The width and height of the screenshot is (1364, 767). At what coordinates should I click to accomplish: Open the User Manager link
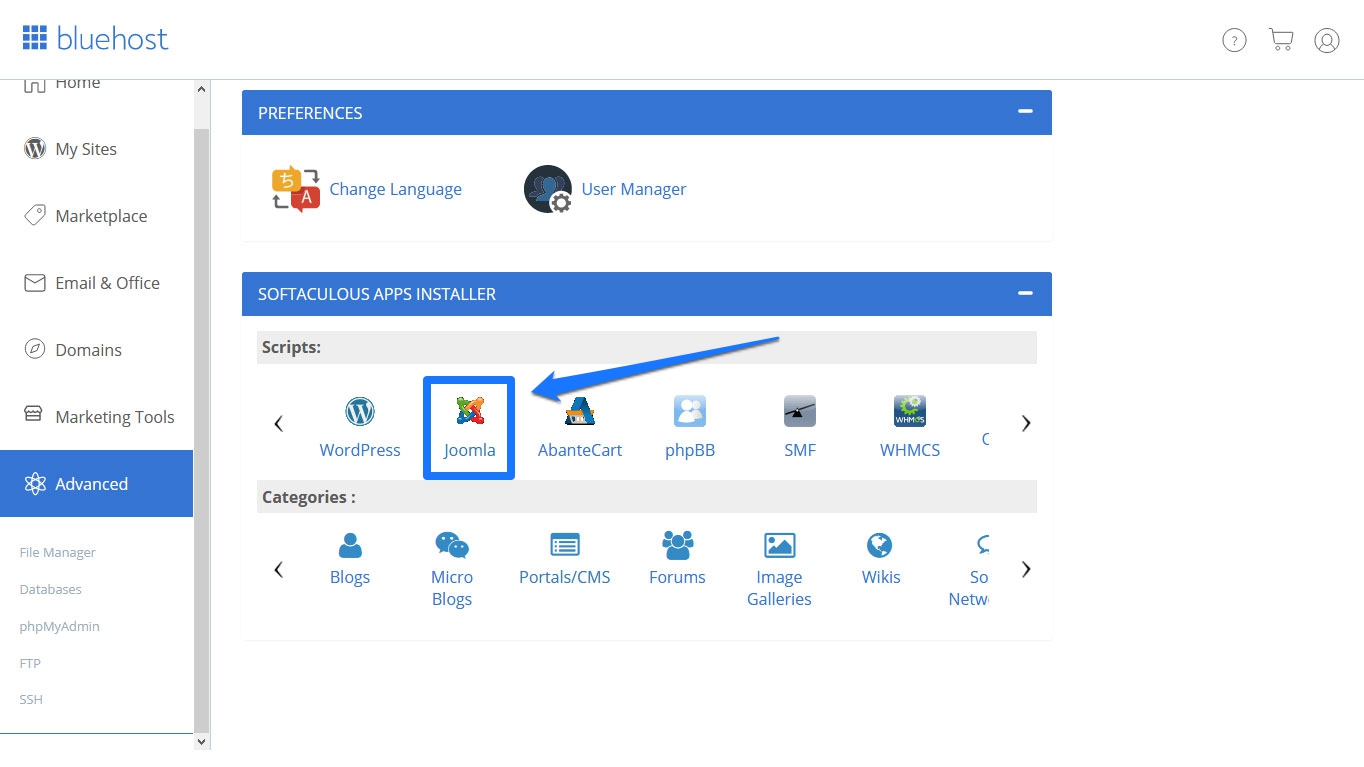[x=634, y=189]
